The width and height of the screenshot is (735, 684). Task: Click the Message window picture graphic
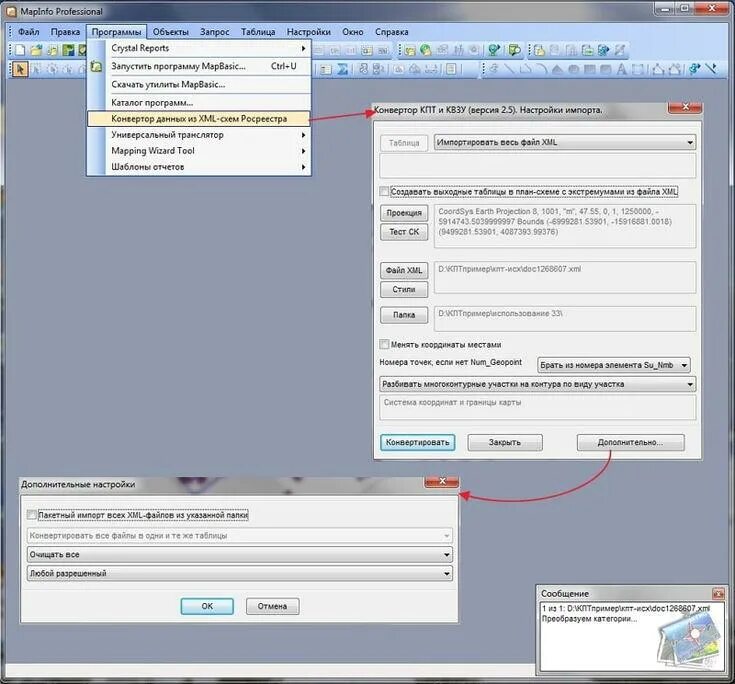[689, 639]
